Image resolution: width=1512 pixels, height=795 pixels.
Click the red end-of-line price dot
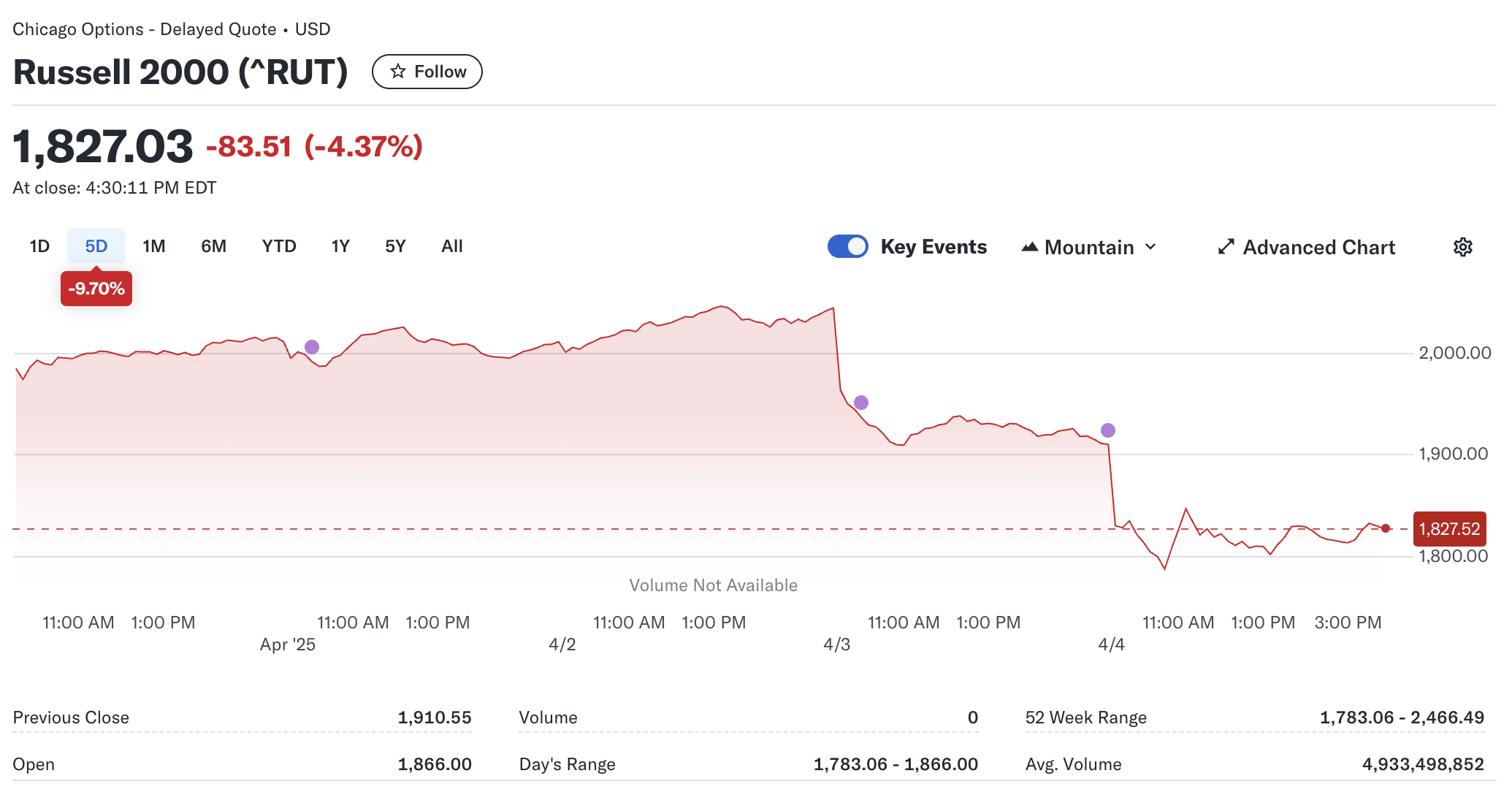(x=1386, y=528)
